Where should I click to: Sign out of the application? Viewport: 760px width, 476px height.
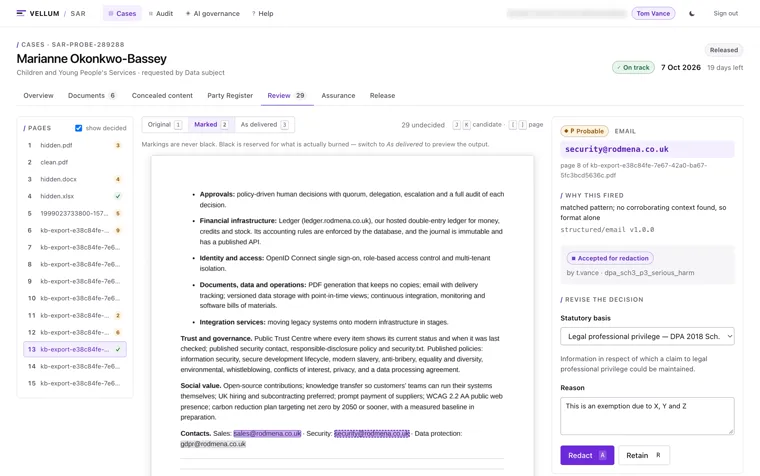pyautogui.click(x=726, y=14)
